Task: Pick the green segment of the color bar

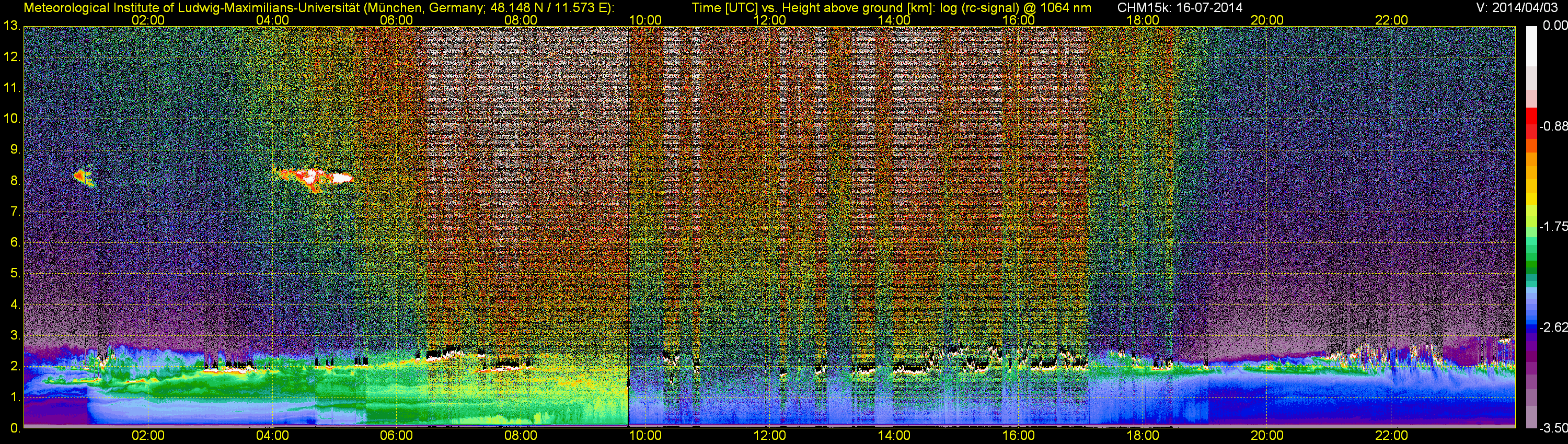Action: click(1531, 267)
